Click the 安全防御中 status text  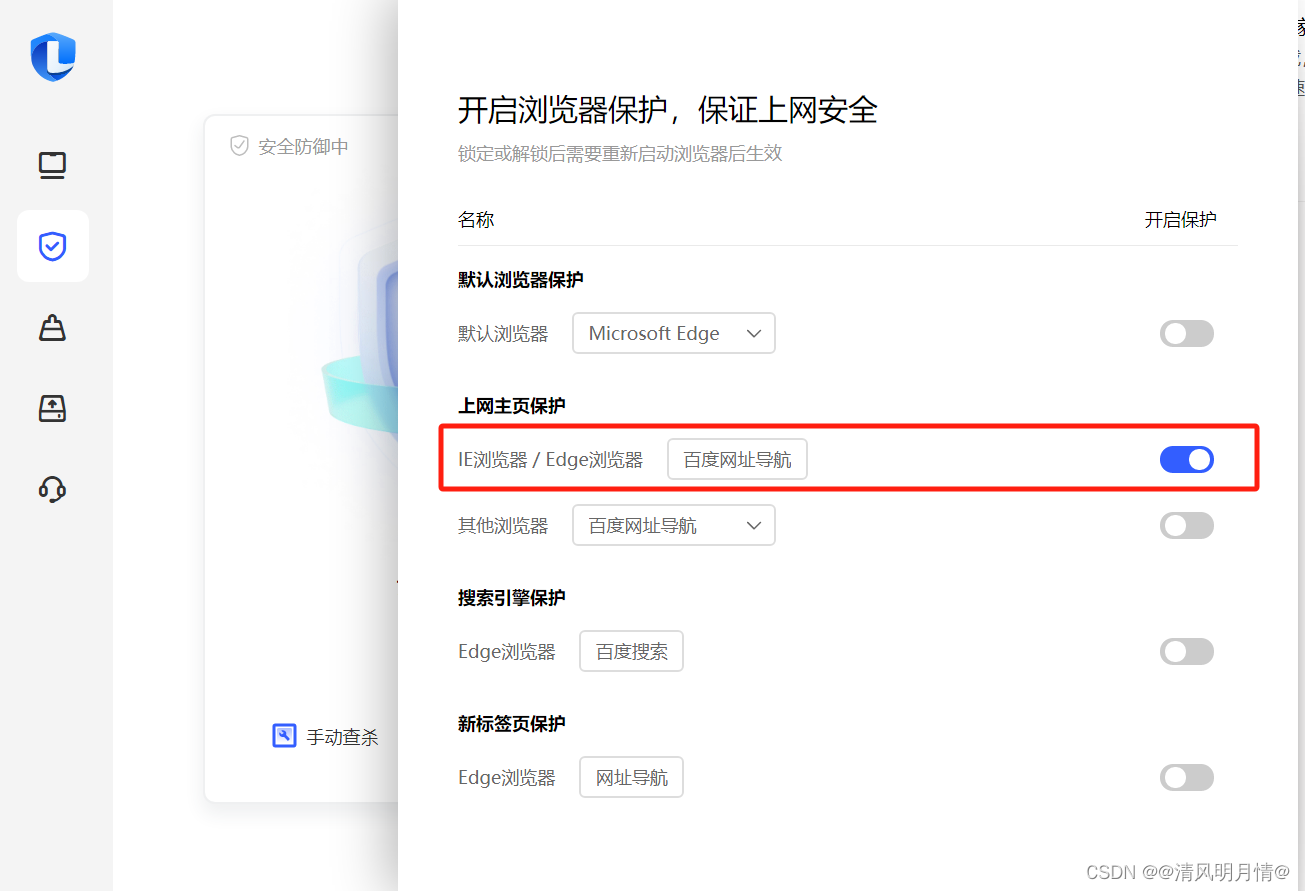304,147
